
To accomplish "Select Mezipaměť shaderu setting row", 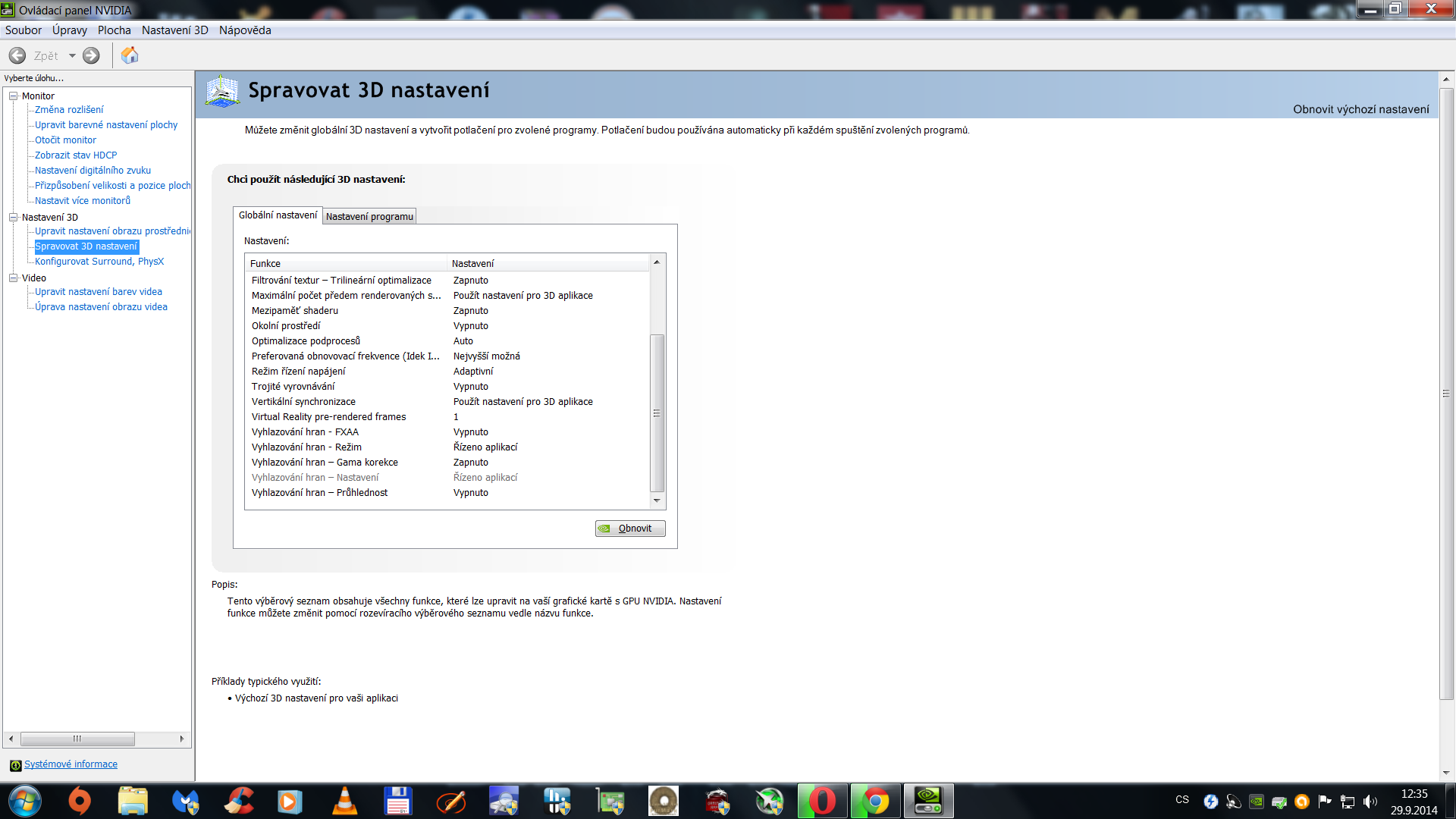I will tap(447, 311).
